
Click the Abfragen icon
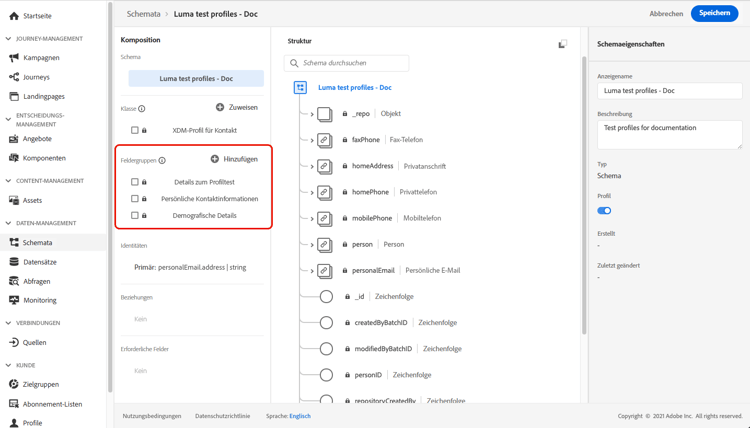click(x=14, y=281)
